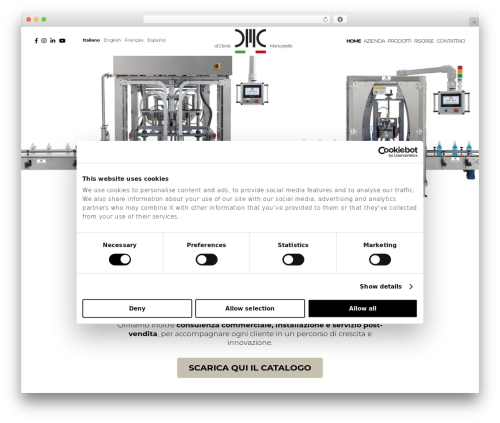This screenshot has height=423, width=500.
Task: Open the PRODOTTI menu item
Action: 400,41
